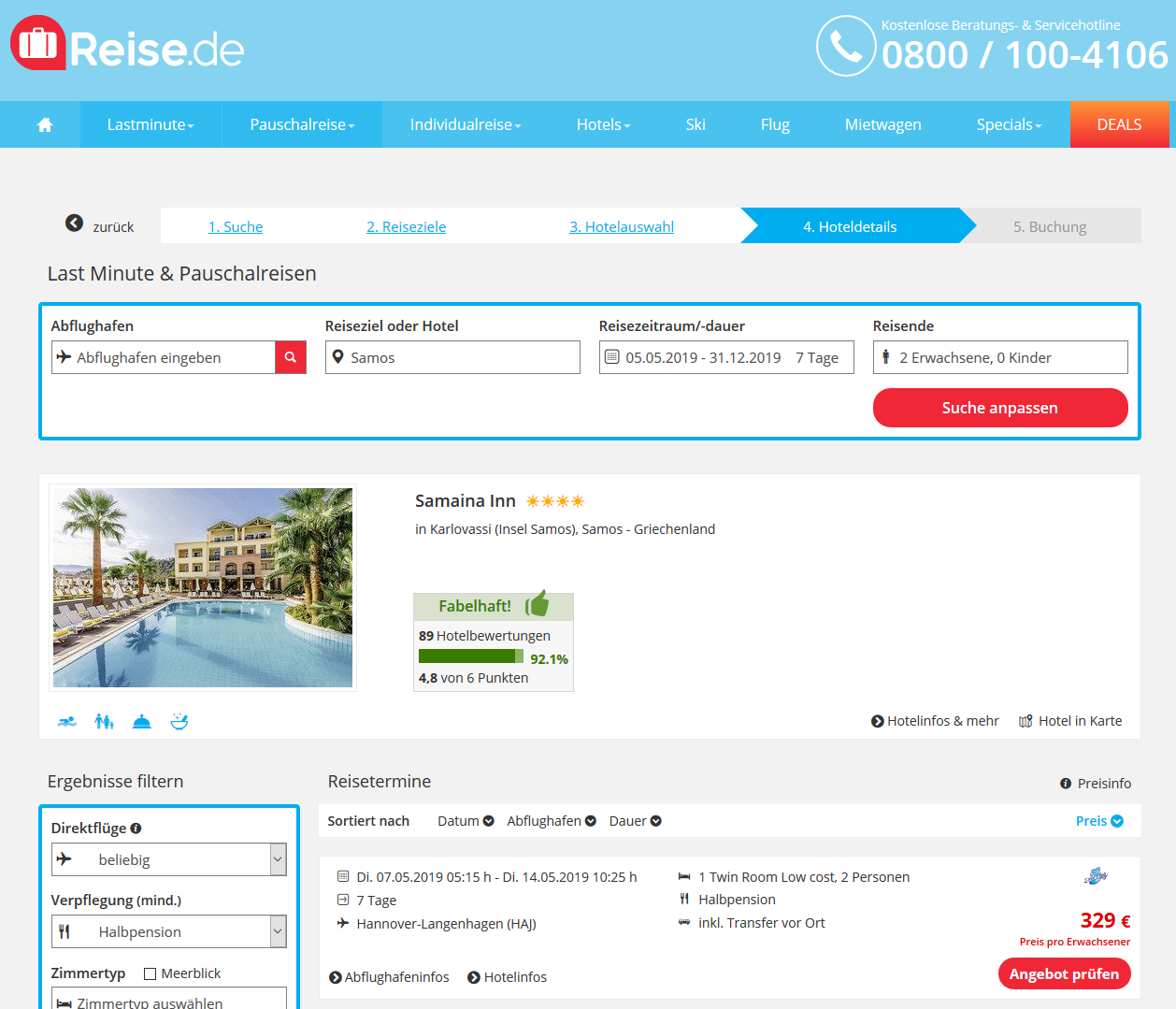Viewport: 1176px width, 1009px height.
Task: Click the airplane icon in Abflughafen field
Action: click(x=64, y=356)
